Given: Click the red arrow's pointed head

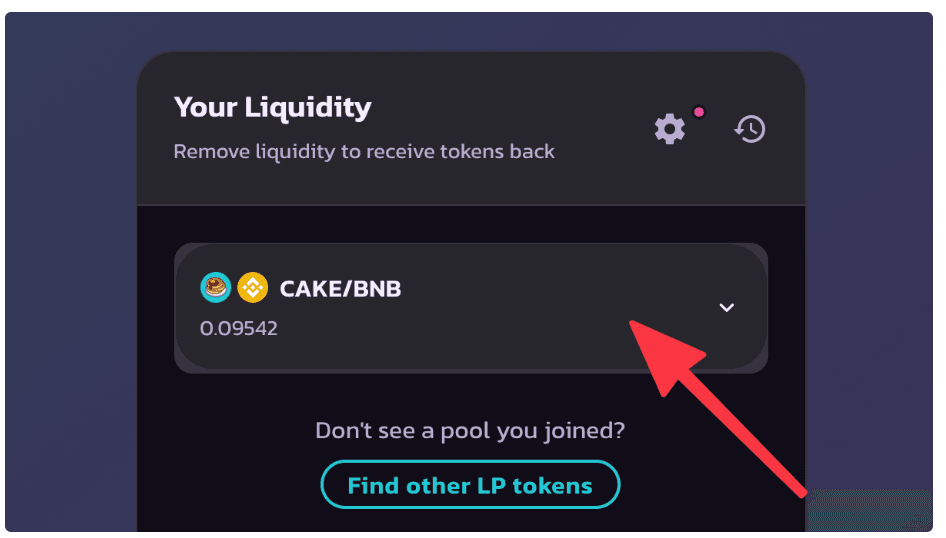Looking at the screenshot, I should (x=640, y=332).
